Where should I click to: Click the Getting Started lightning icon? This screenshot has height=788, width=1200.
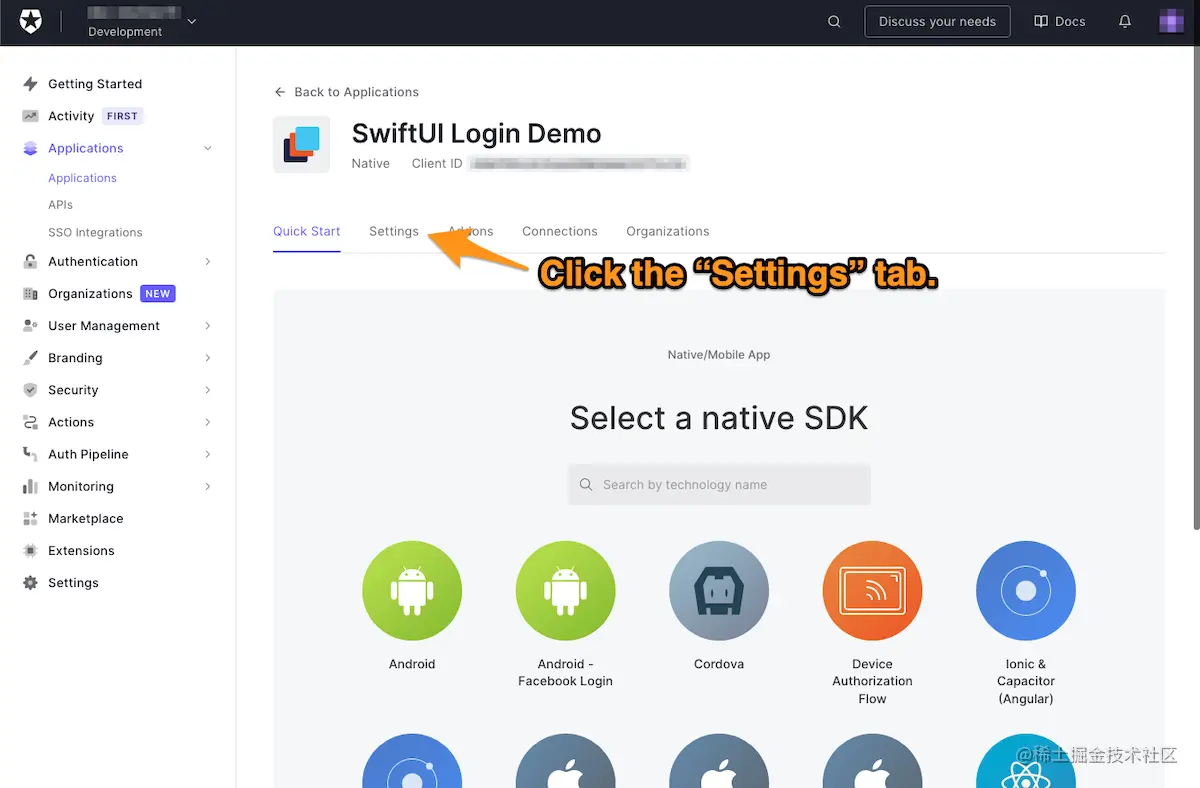pos(30,84)
